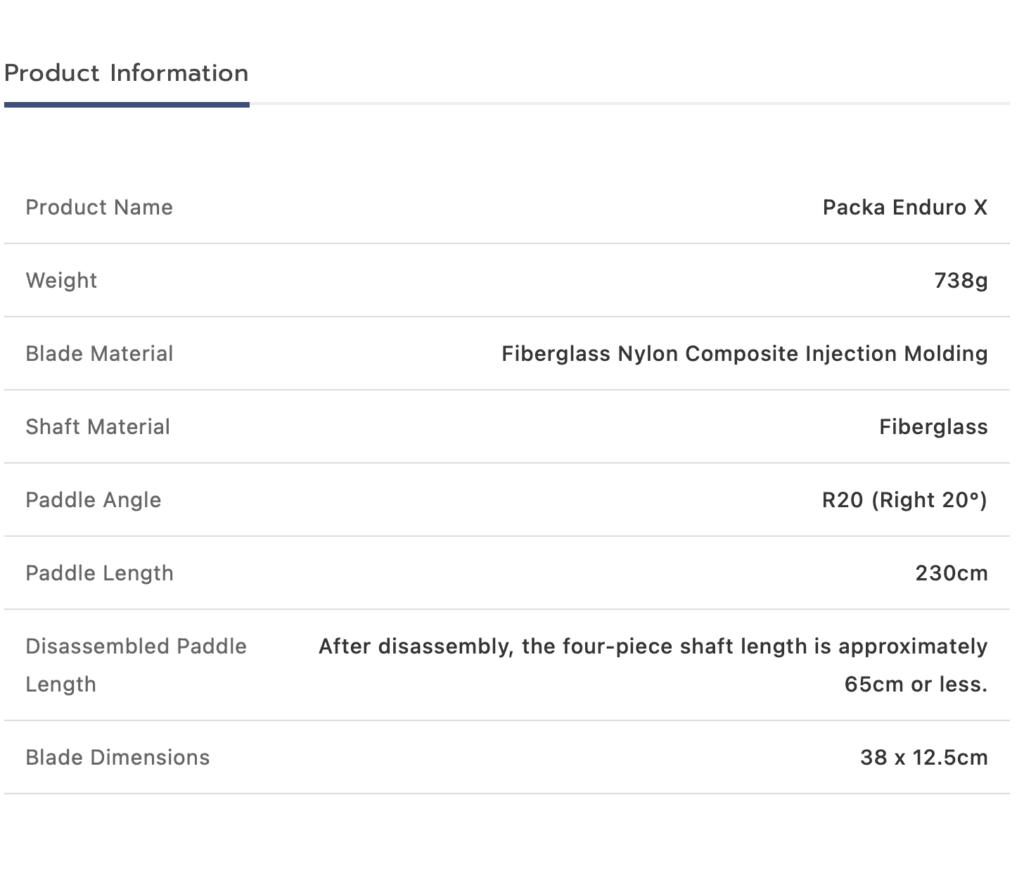The height and width of the screenshot is (885, 1024).
Task: Click the four-piece shaft length description
Action: pyautogui.click(x=652, y=646)
